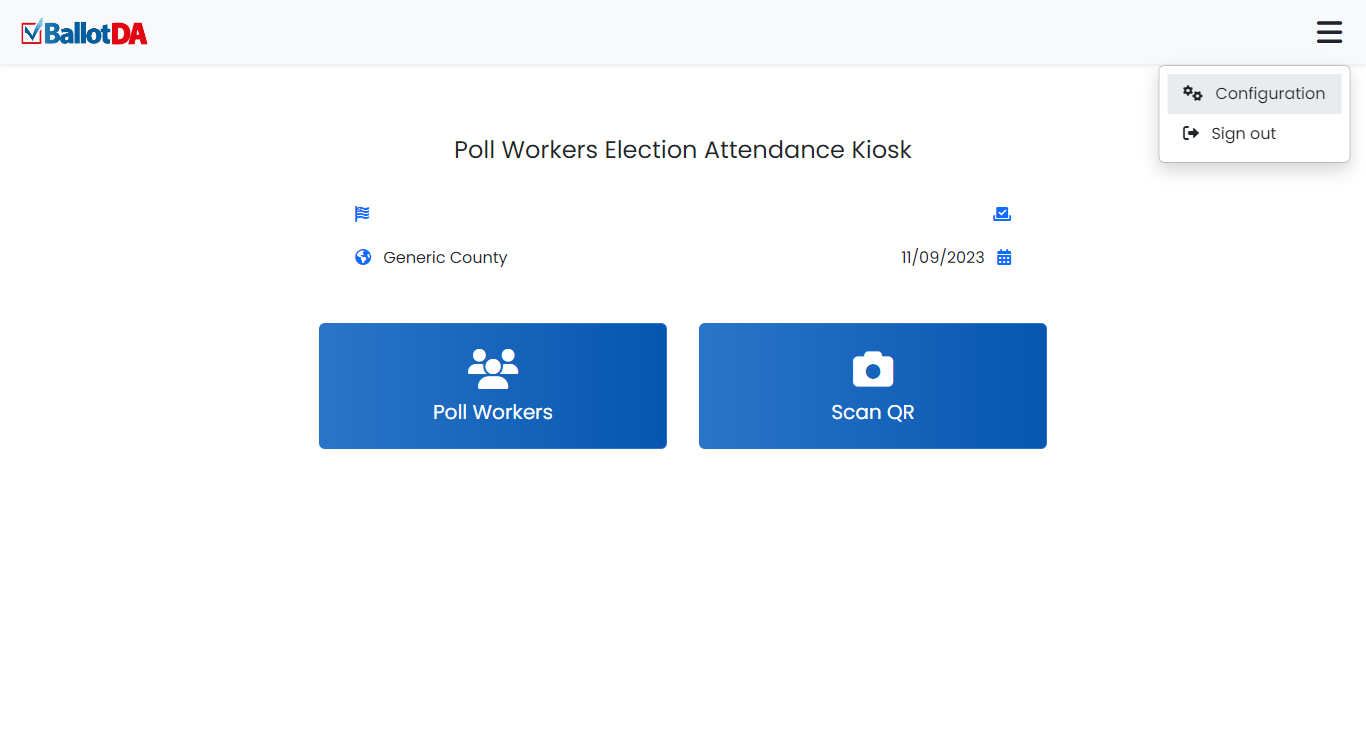Click the people group icon
Screen dimensions: 1366x729
pyautogui.click(x=493, y=368)
